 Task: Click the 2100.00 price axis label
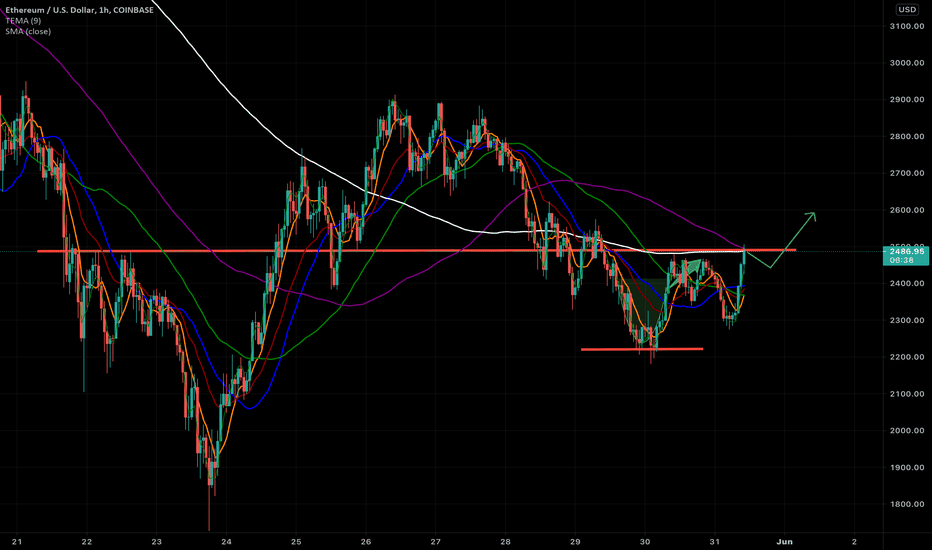click(907, 394)
